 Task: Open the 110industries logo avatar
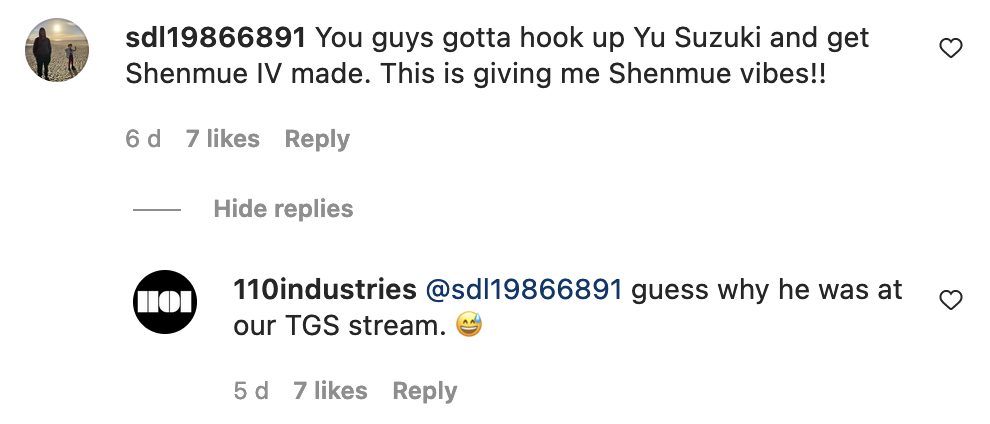click(165, 301)
